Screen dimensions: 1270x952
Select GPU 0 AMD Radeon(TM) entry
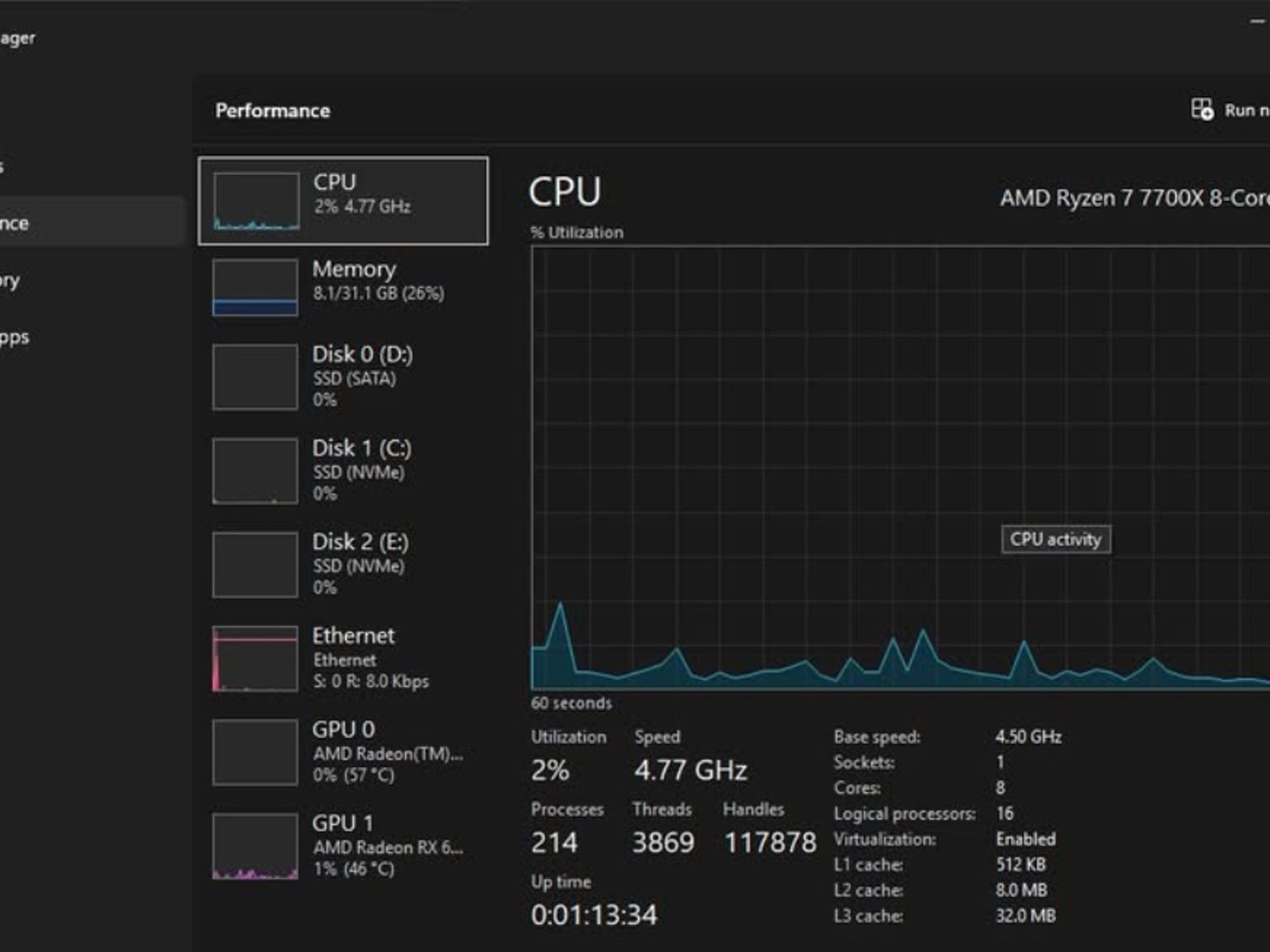[x=343, y=752]
